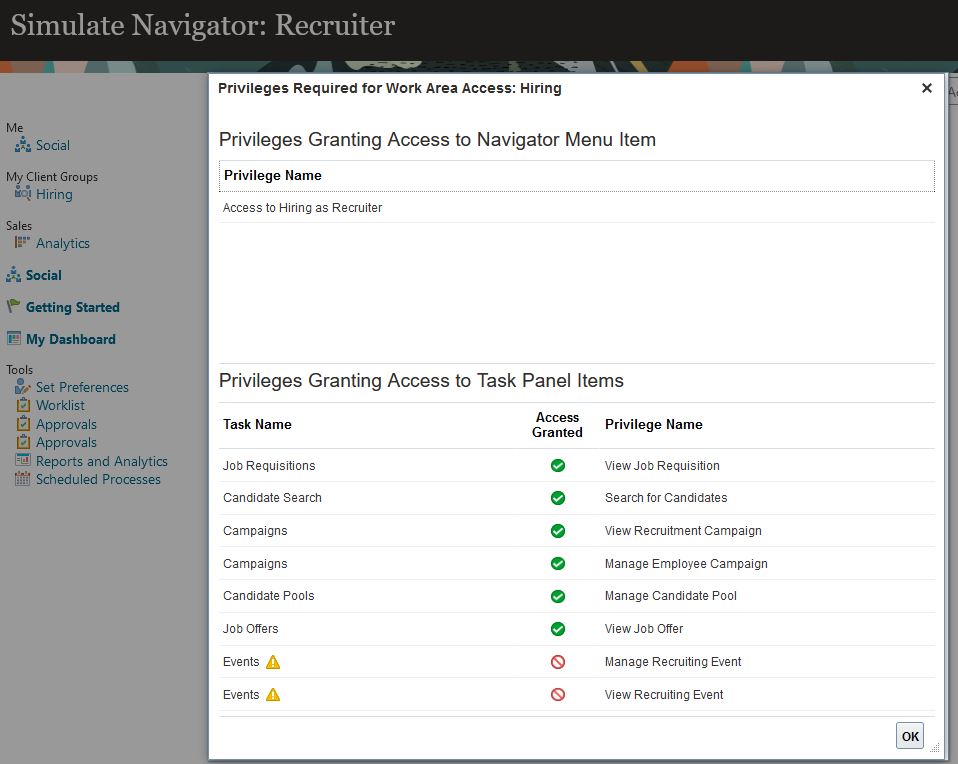Click green check for Manage Employee Campaign
This screenshot has height=764, width=958.
point(558,564)
